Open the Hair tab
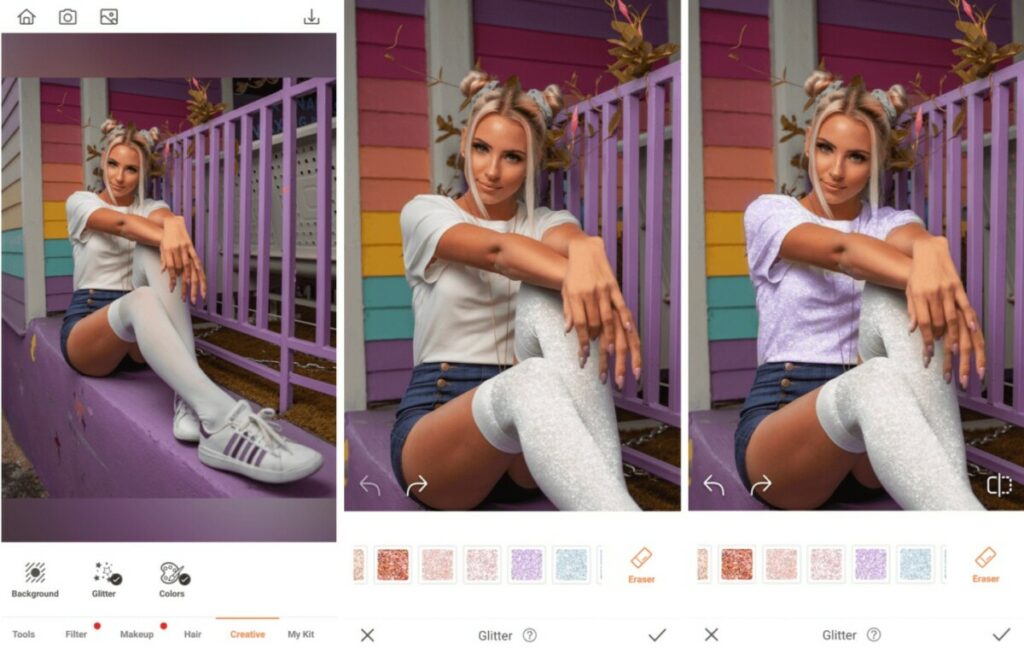This screenshot has width=1024, height=655. (193, 634)
